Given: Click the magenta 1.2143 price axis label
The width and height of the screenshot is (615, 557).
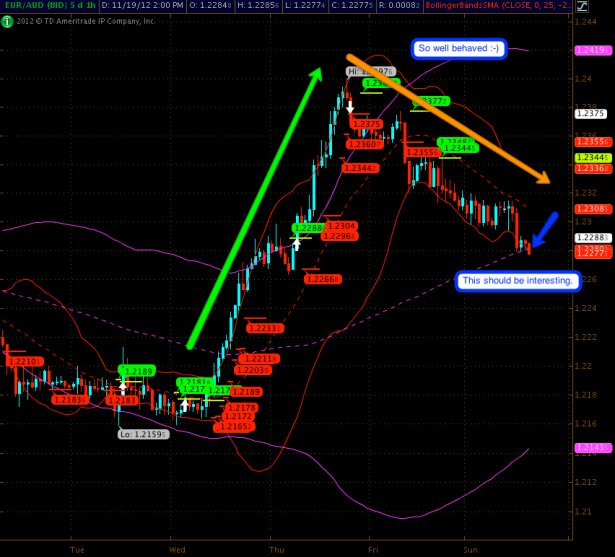Looking at the screenshot, I should point(588,449).
